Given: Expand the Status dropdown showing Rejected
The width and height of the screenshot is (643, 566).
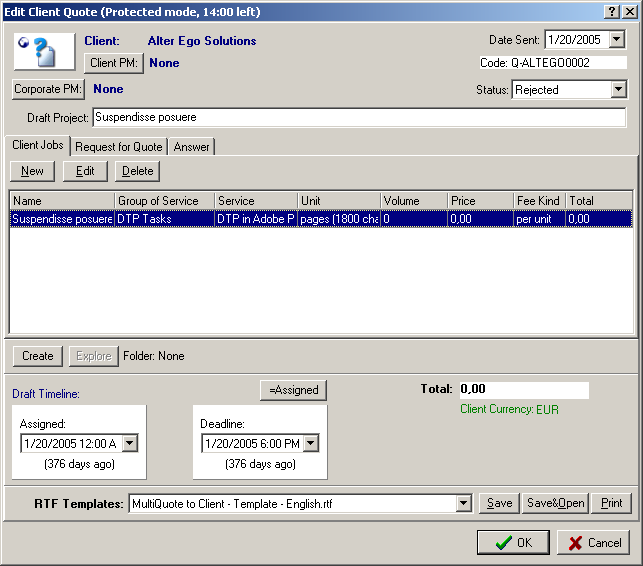Looking at the screenshot, I should point(618,90).
